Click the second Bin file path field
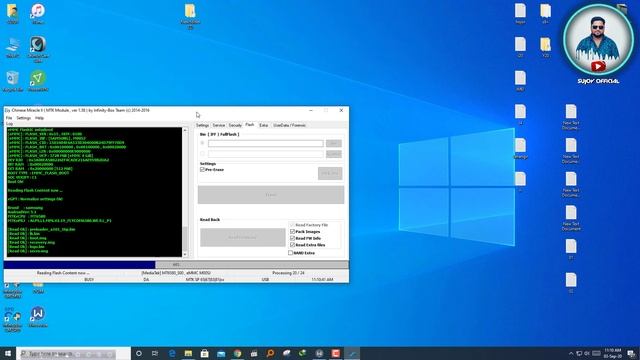This screenshot has height=360, width=640. click(266, 154)
